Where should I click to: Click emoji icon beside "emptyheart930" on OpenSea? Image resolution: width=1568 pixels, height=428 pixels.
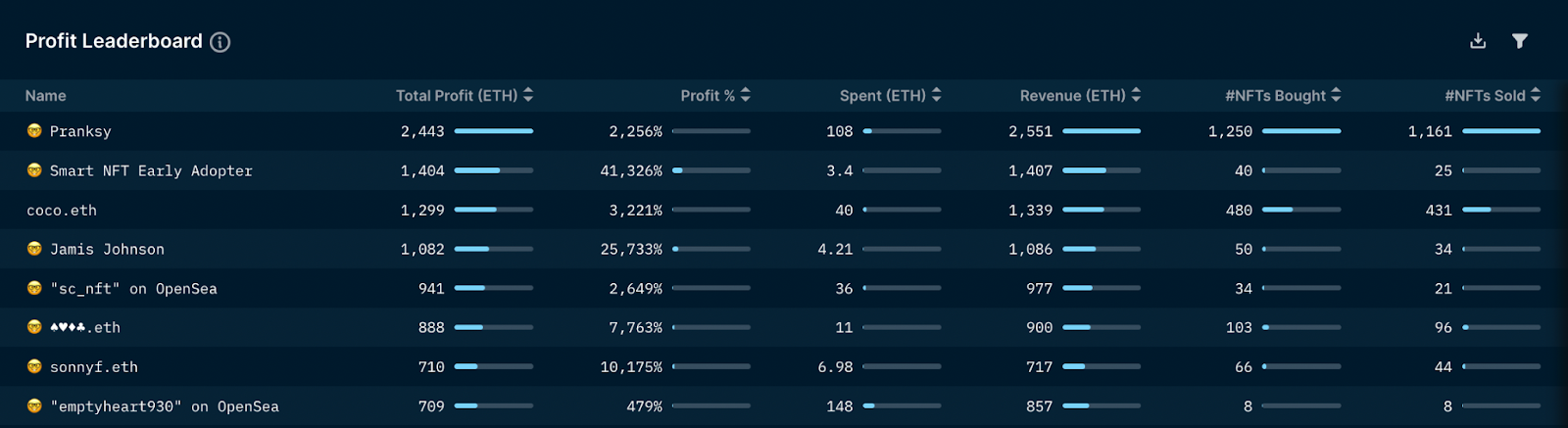pyautogui.click(x=34, y=405)
